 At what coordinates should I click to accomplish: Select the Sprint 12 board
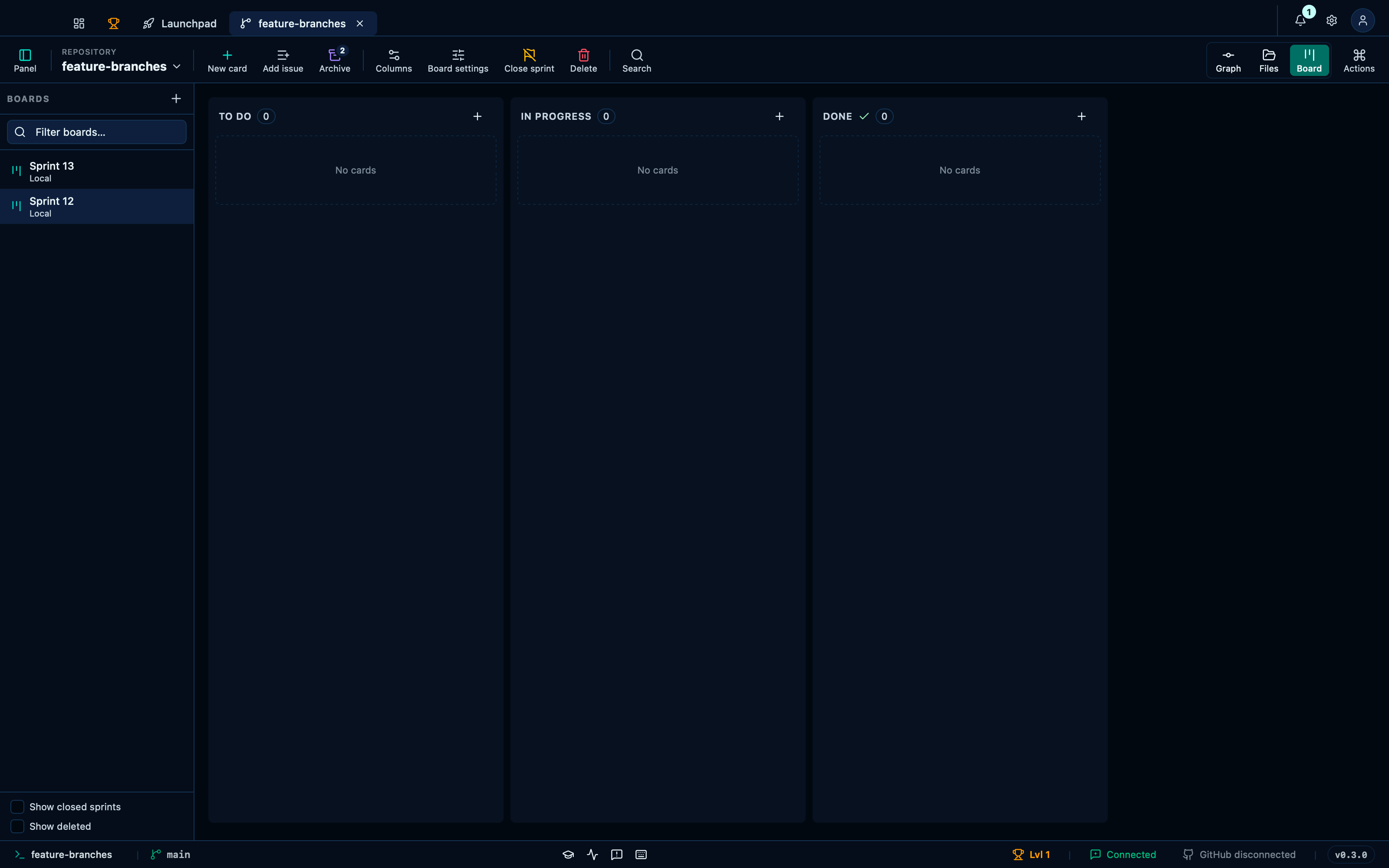pos(96,207)
